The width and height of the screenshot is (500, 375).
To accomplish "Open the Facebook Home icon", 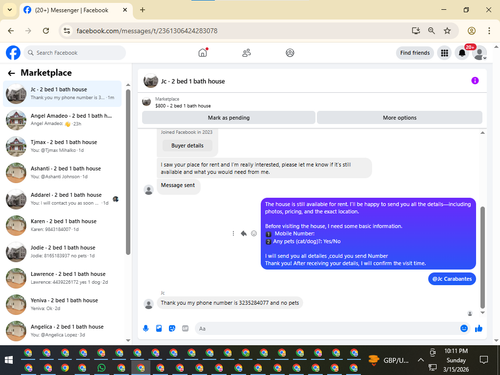I will coord(203,53).
